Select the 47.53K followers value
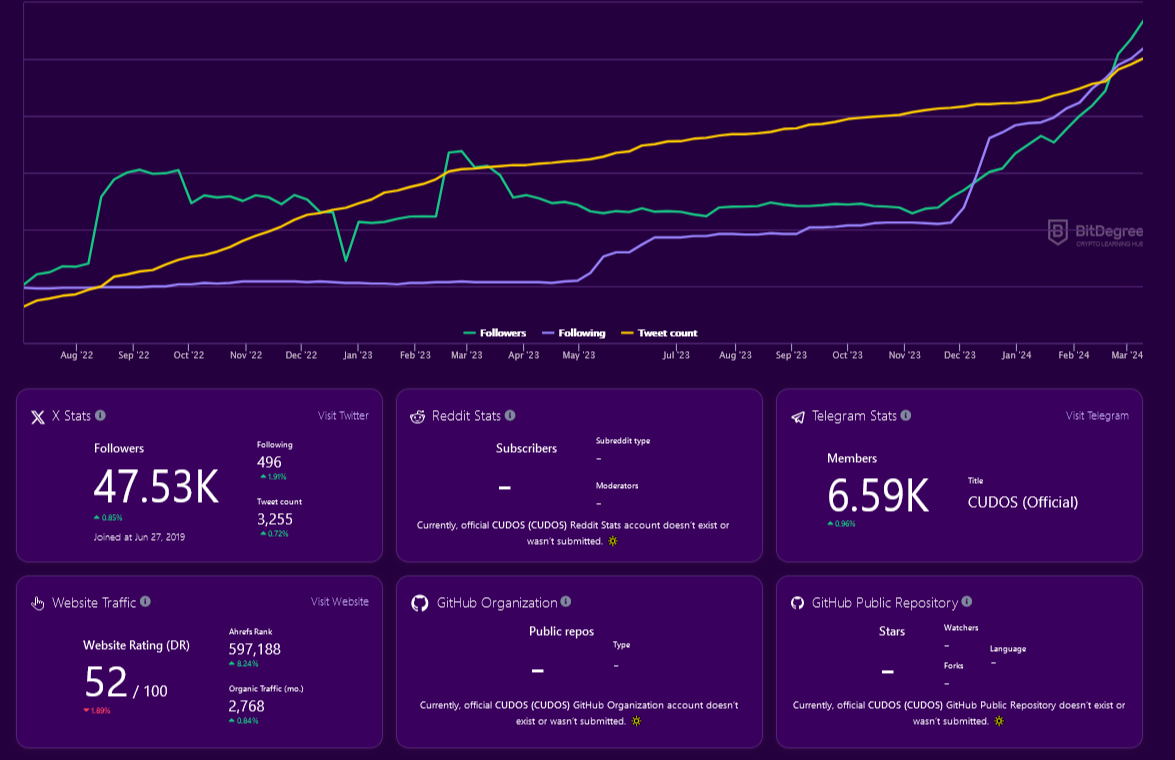The height and width of the screenshot is (760, 1175). pyautogui.click(x=156, y=486)
